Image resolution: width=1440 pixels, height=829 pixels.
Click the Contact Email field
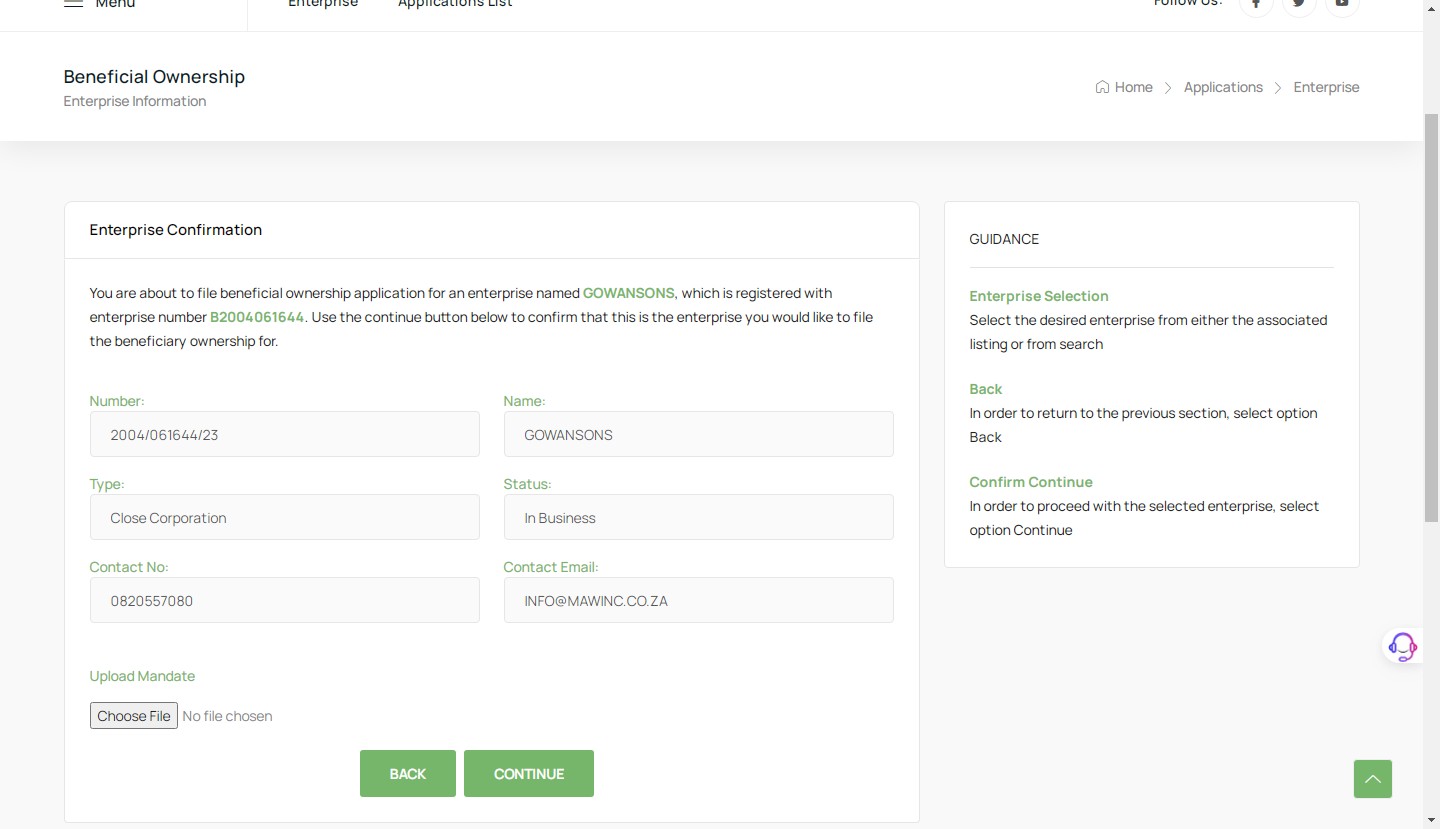[x=698, y=601]
